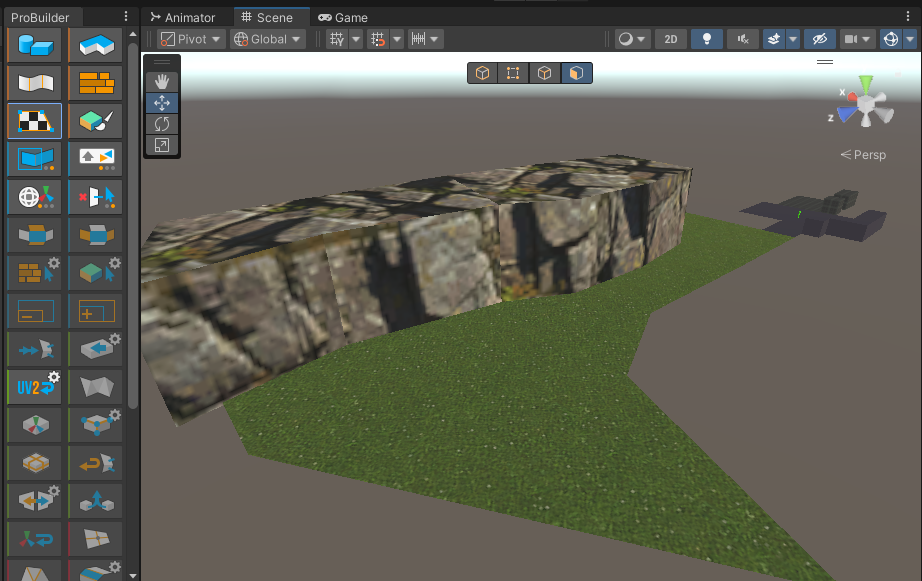Toggle 2D scene view mode

[x=671, y=39]
